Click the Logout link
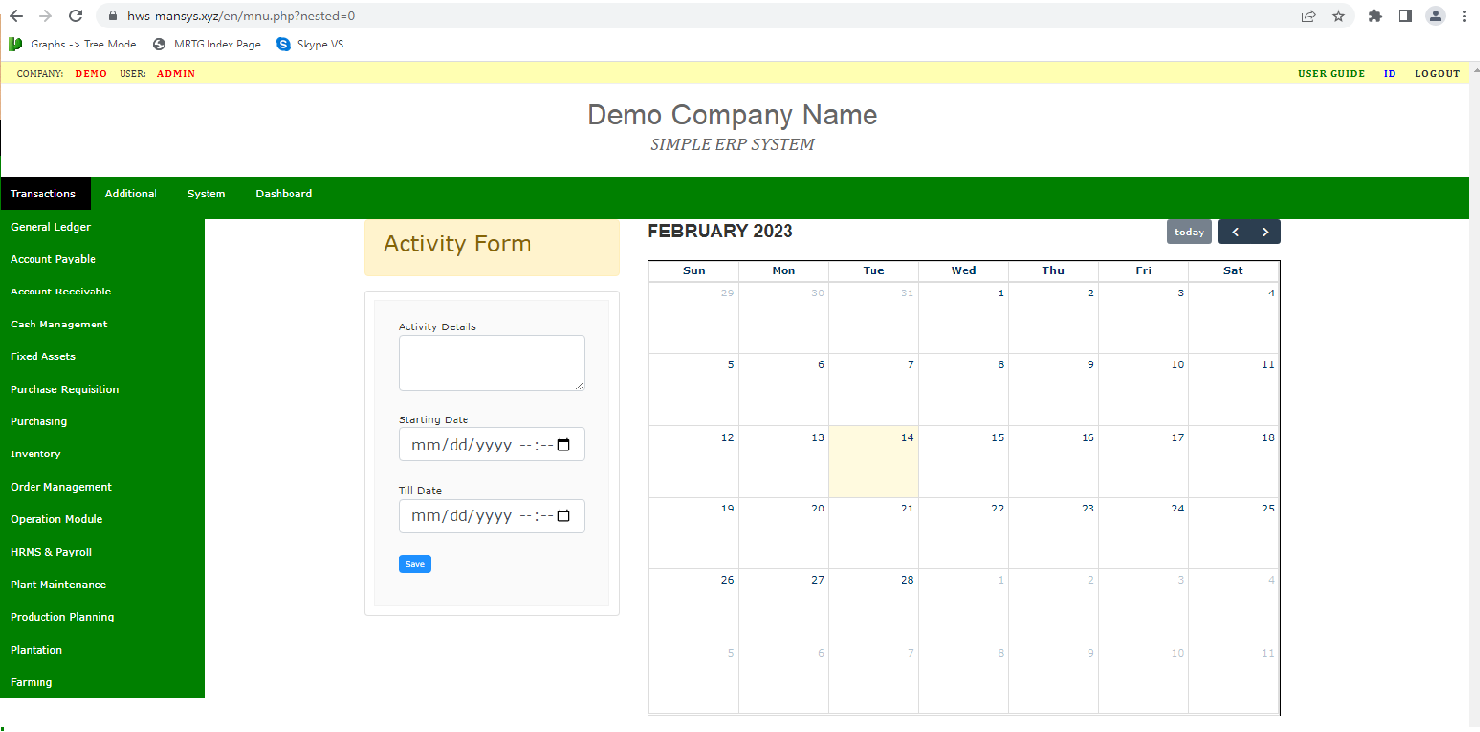Screen dimensions: 1480x732 coord(1437,73)
